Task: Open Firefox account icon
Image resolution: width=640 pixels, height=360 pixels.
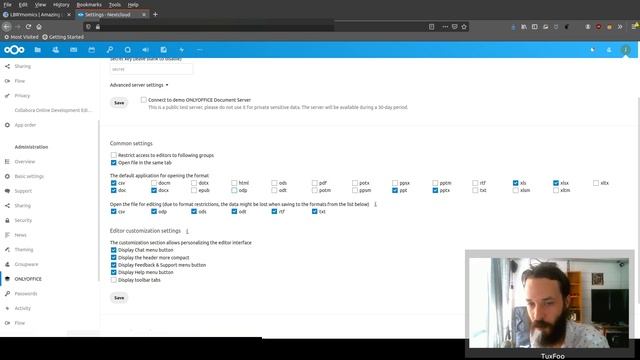Action: [588, 27]
